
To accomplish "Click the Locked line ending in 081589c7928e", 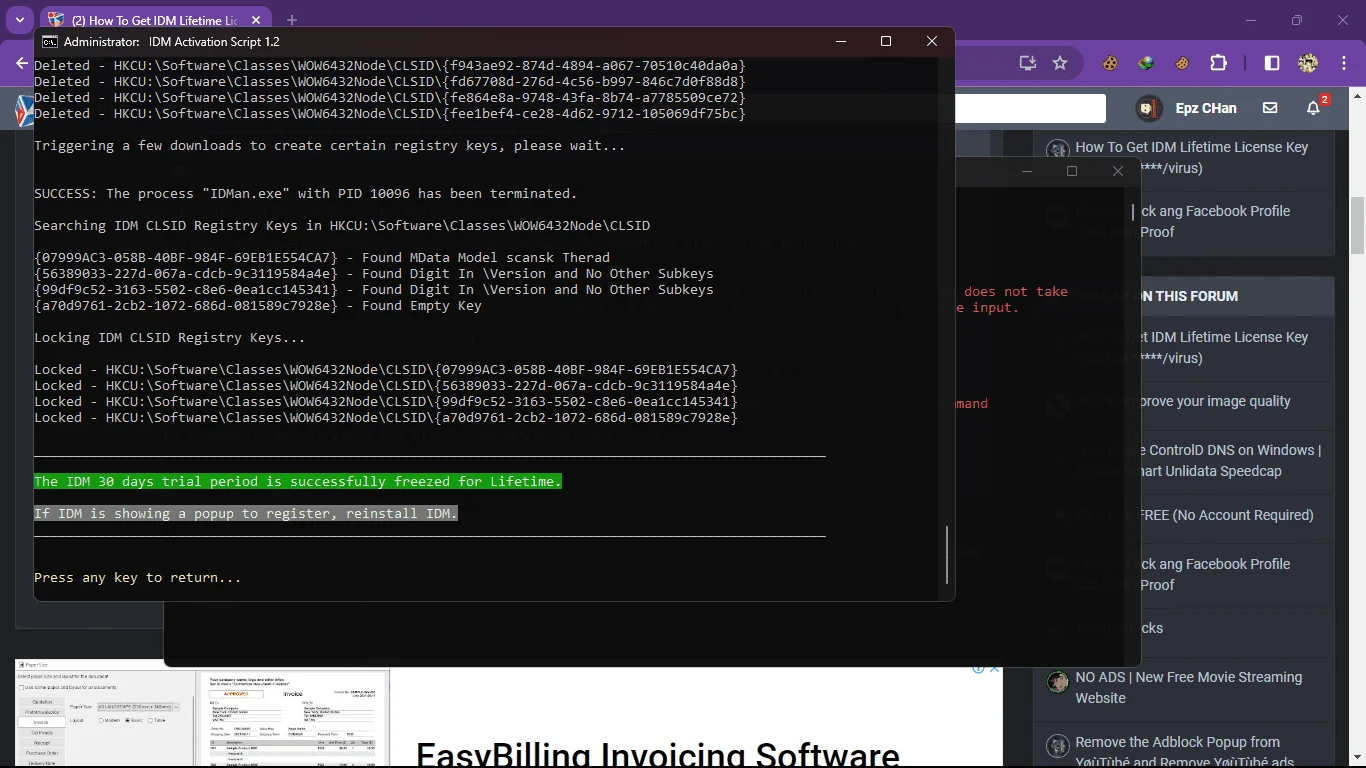I will (386, 417).
